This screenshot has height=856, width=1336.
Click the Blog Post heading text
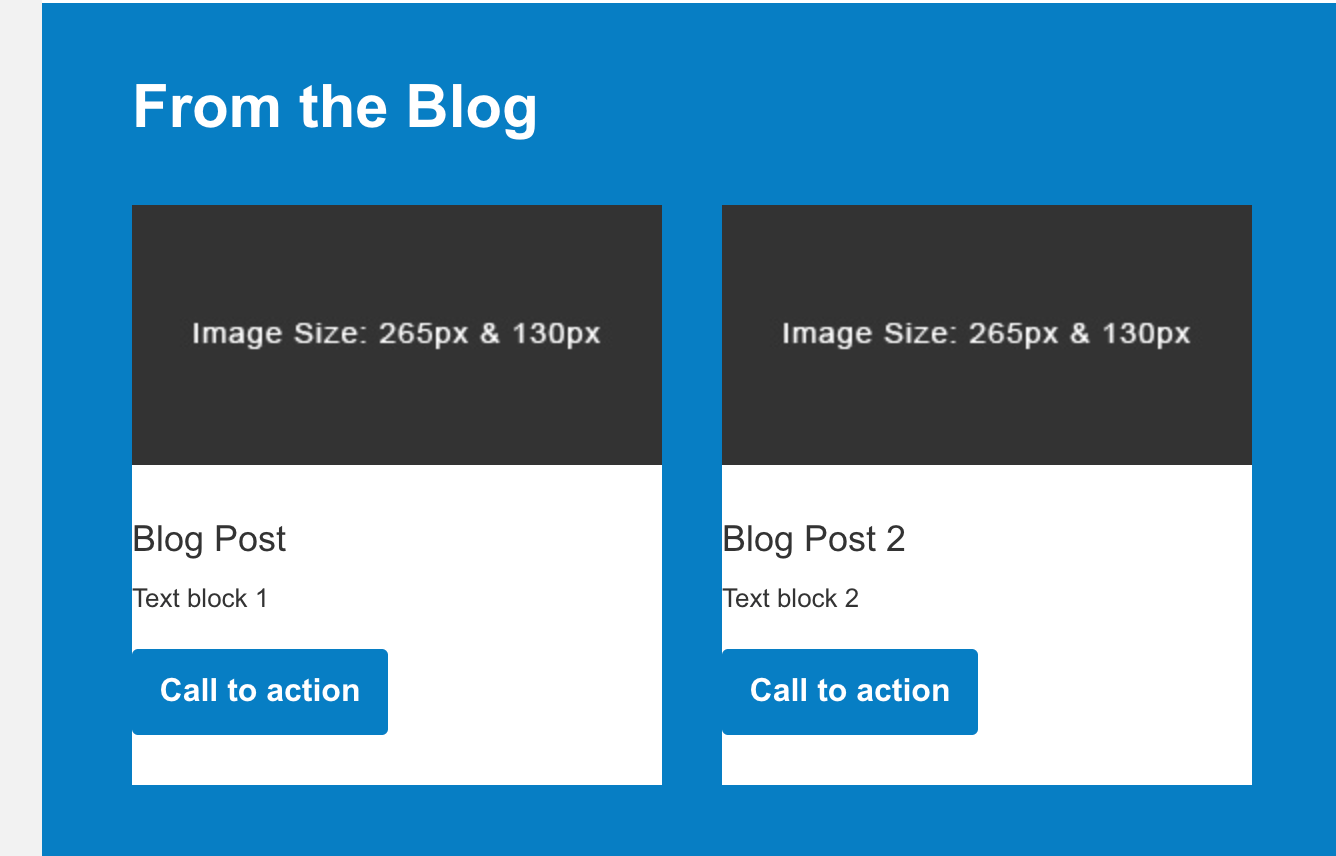(x=209, y=539)
